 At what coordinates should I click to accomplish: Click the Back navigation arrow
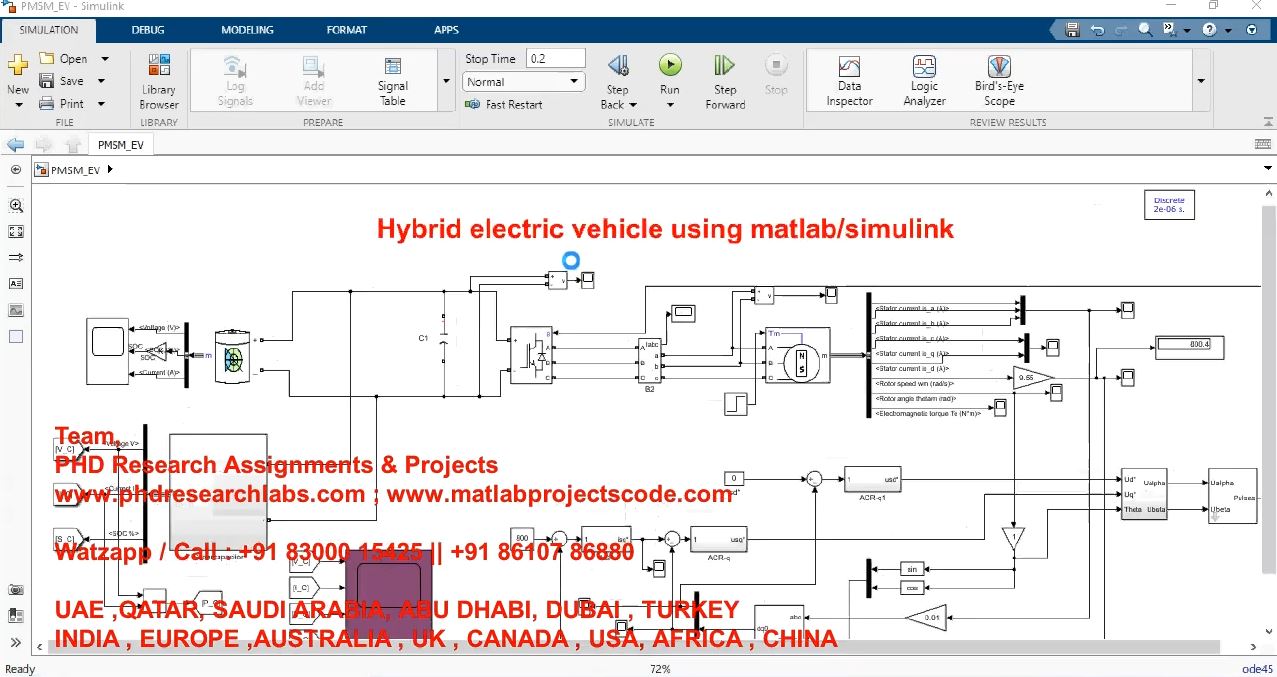pos(16,145)
